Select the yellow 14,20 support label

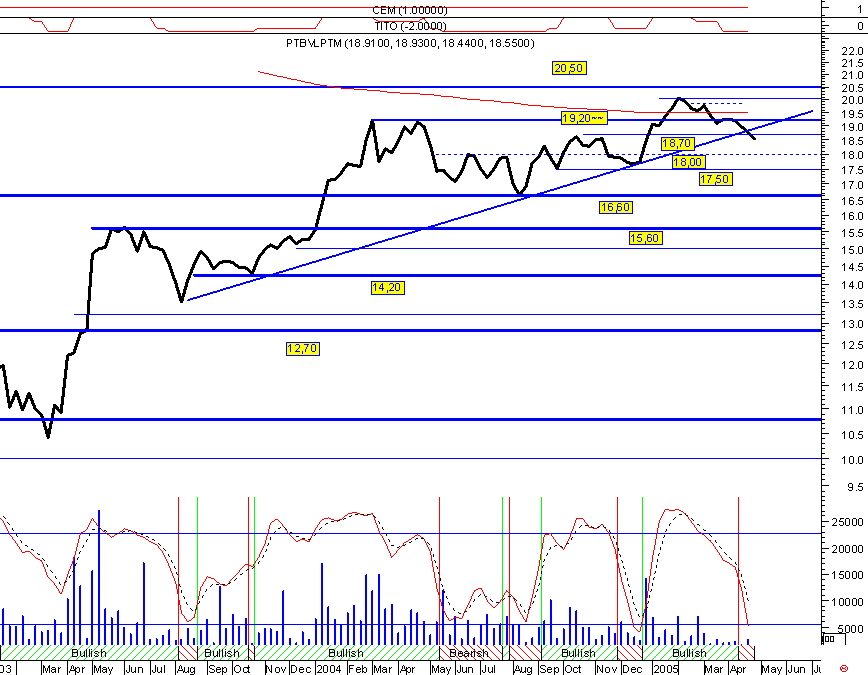coord(388,287)
